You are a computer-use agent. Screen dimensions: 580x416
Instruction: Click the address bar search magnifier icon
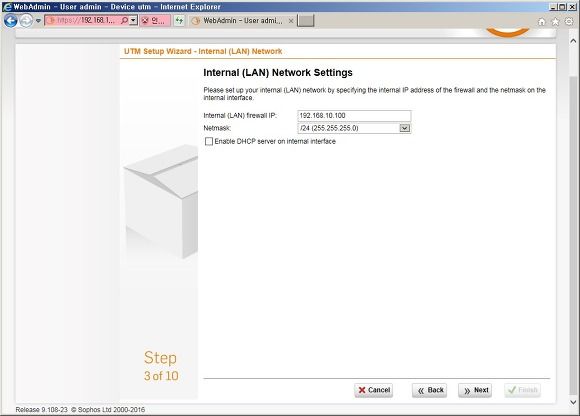click(x=124, y=21)
